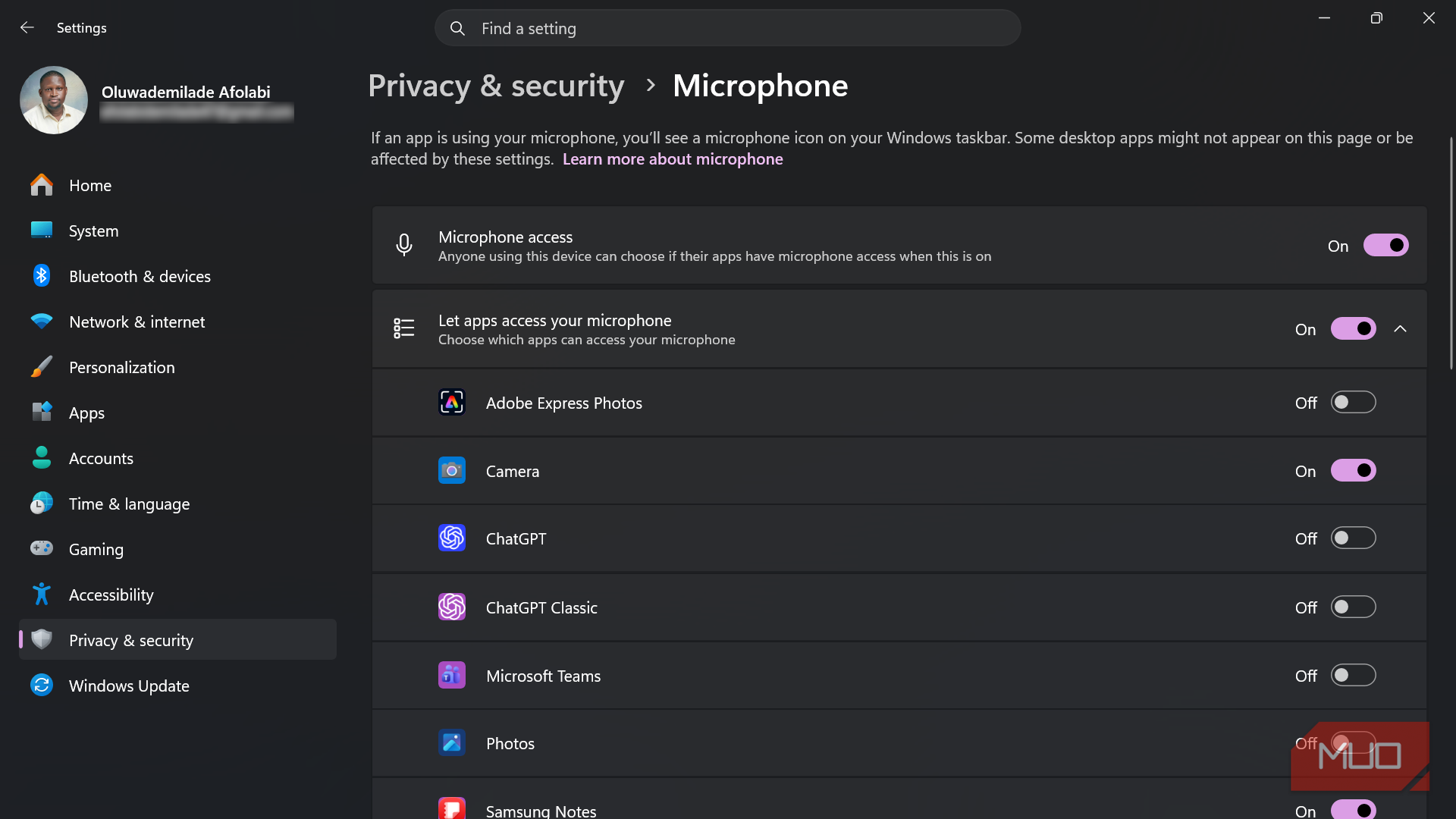Click the Samsung Notes app icon
The width and height of the screenshot is (1456, 819).
[x=452, y=809]
